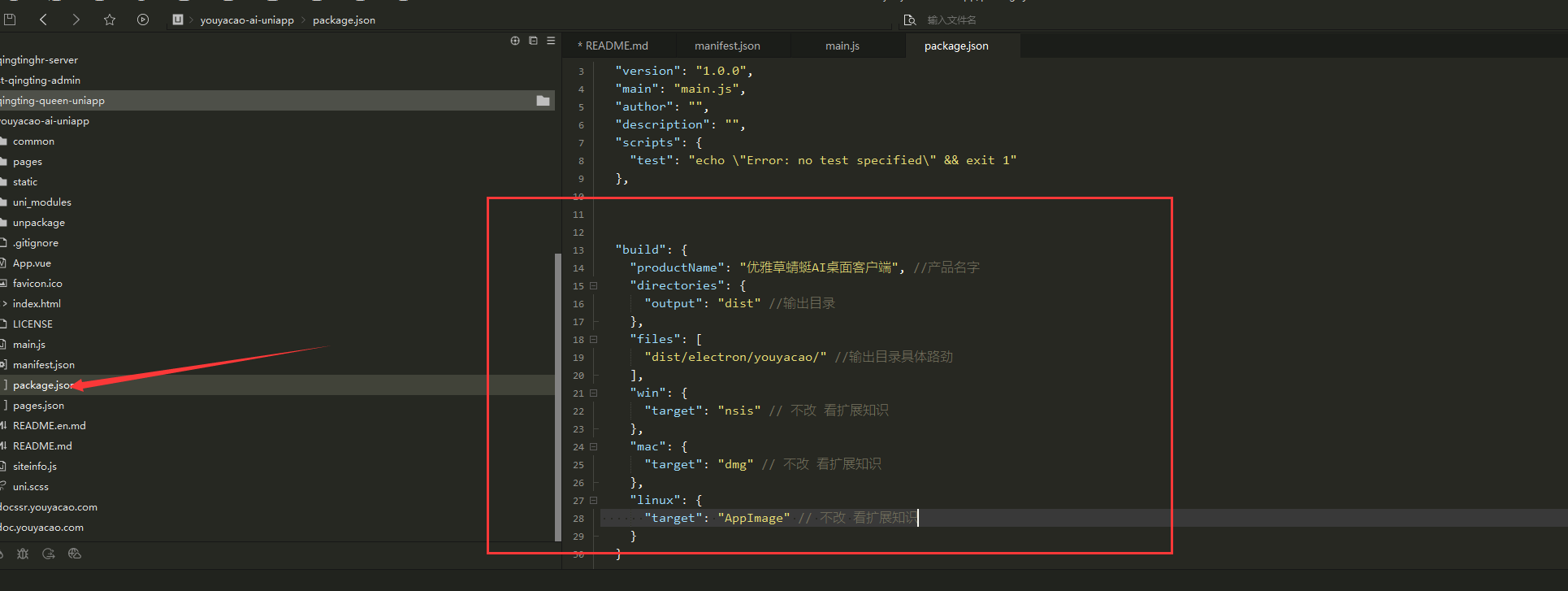Image resolution: width=1568 pixels, height=591 pixels.
Task: Click the "nsis" value on line 22
Action: [739, 411]
